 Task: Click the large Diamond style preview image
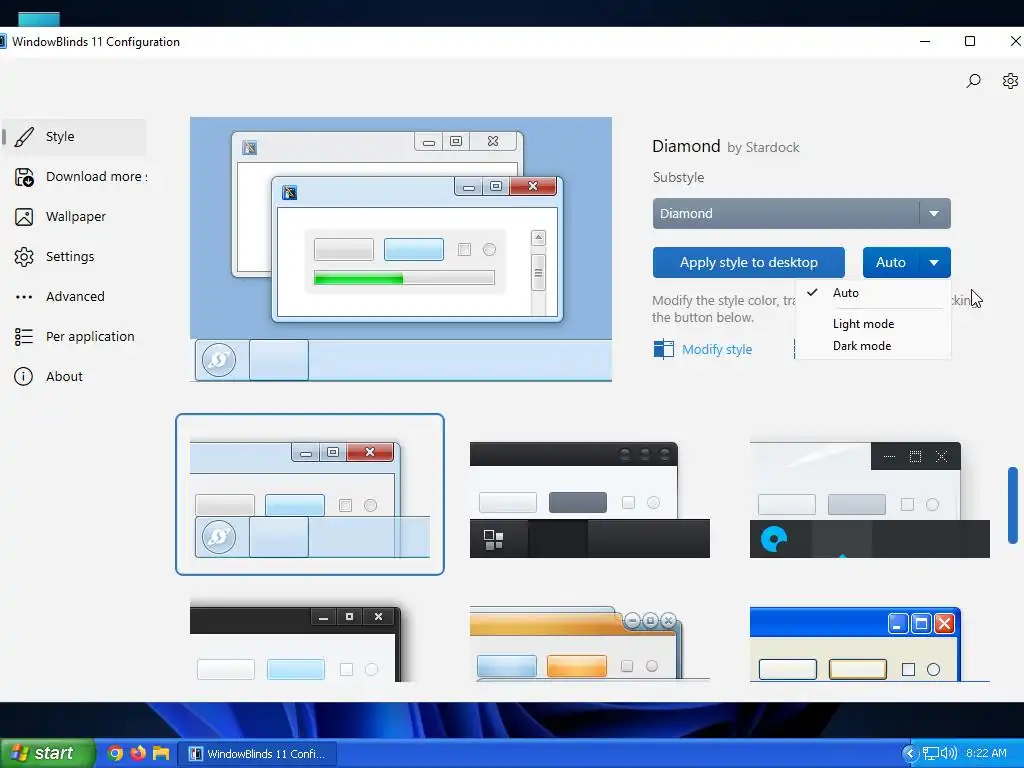pyautogui.click(x=400, y=249)
